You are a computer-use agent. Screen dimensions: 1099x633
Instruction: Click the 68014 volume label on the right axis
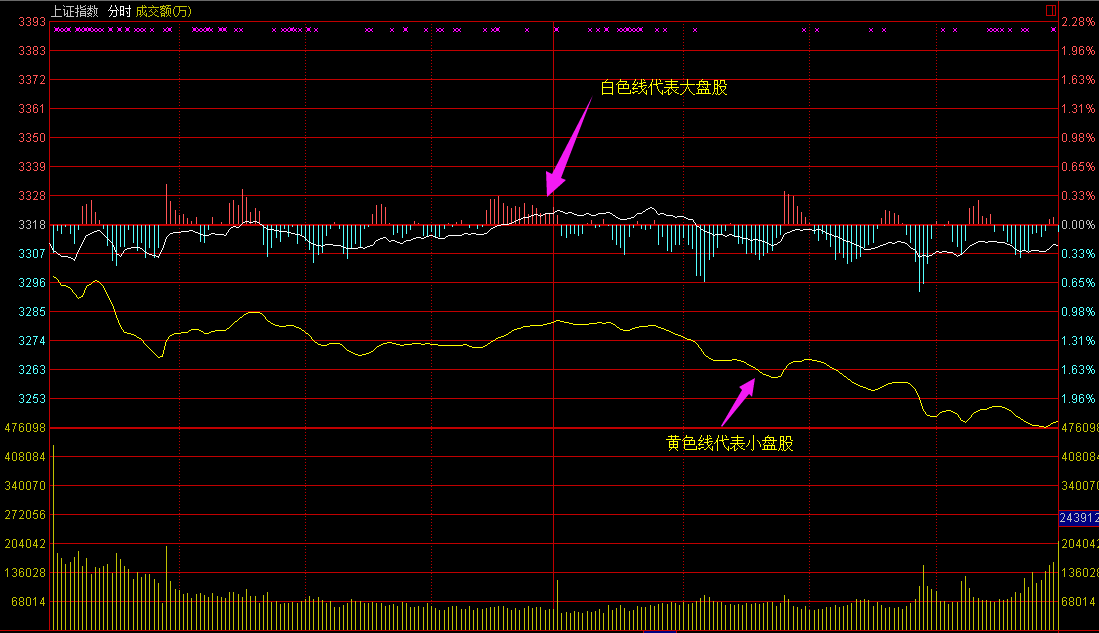point(1078,602)
